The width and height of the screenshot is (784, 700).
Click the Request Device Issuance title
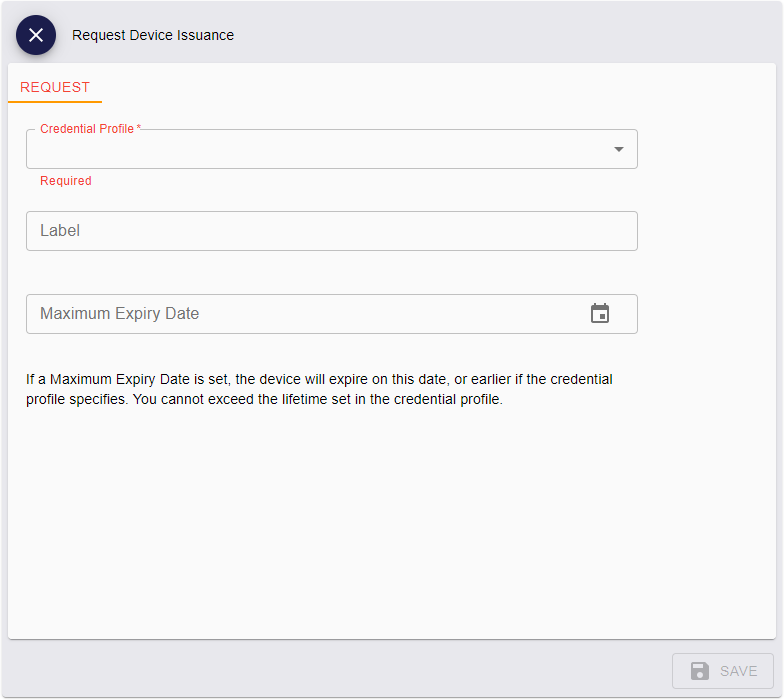tap(153, 35)
